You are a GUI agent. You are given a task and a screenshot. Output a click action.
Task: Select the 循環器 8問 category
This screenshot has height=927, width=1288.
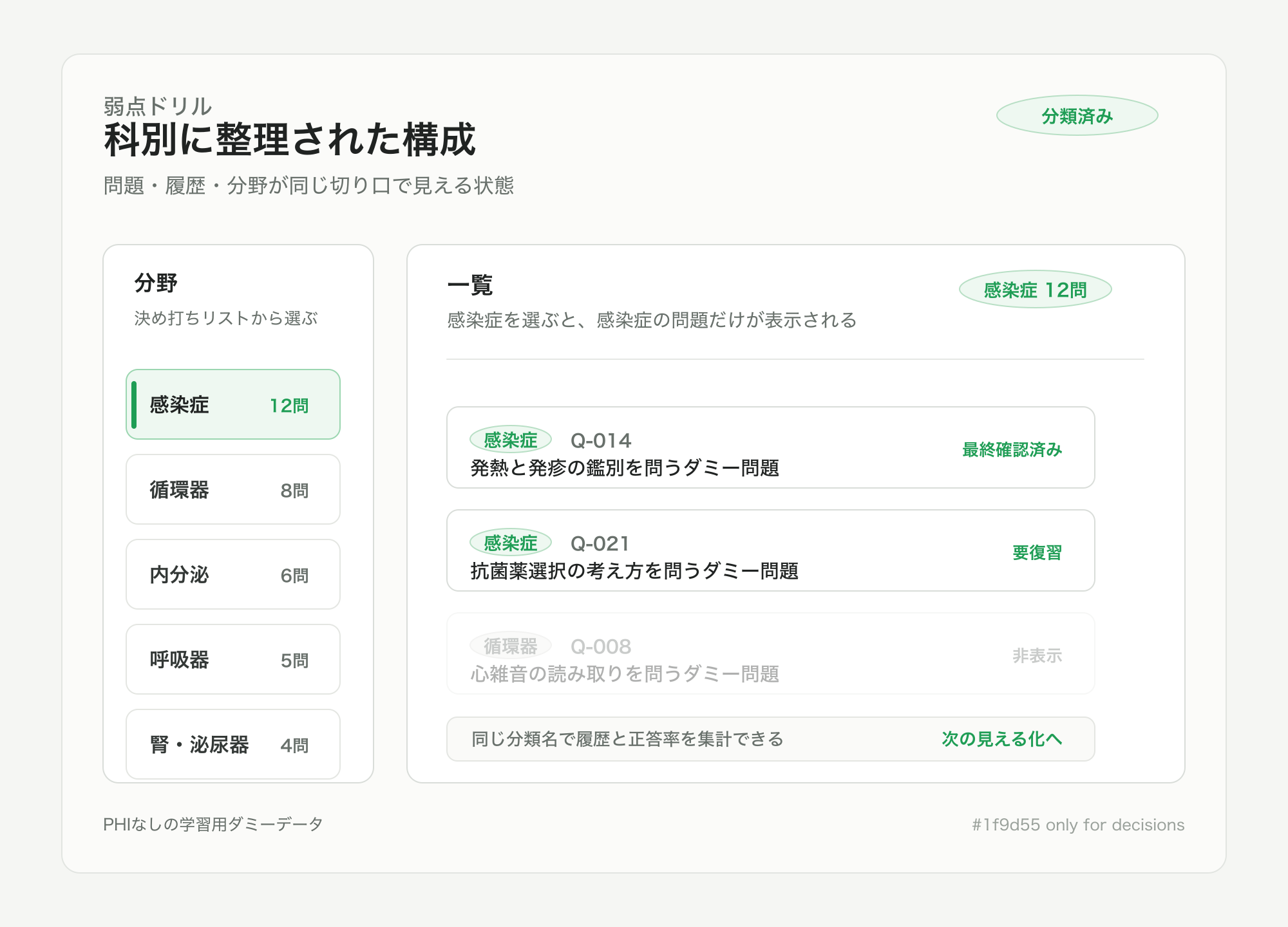233,489
